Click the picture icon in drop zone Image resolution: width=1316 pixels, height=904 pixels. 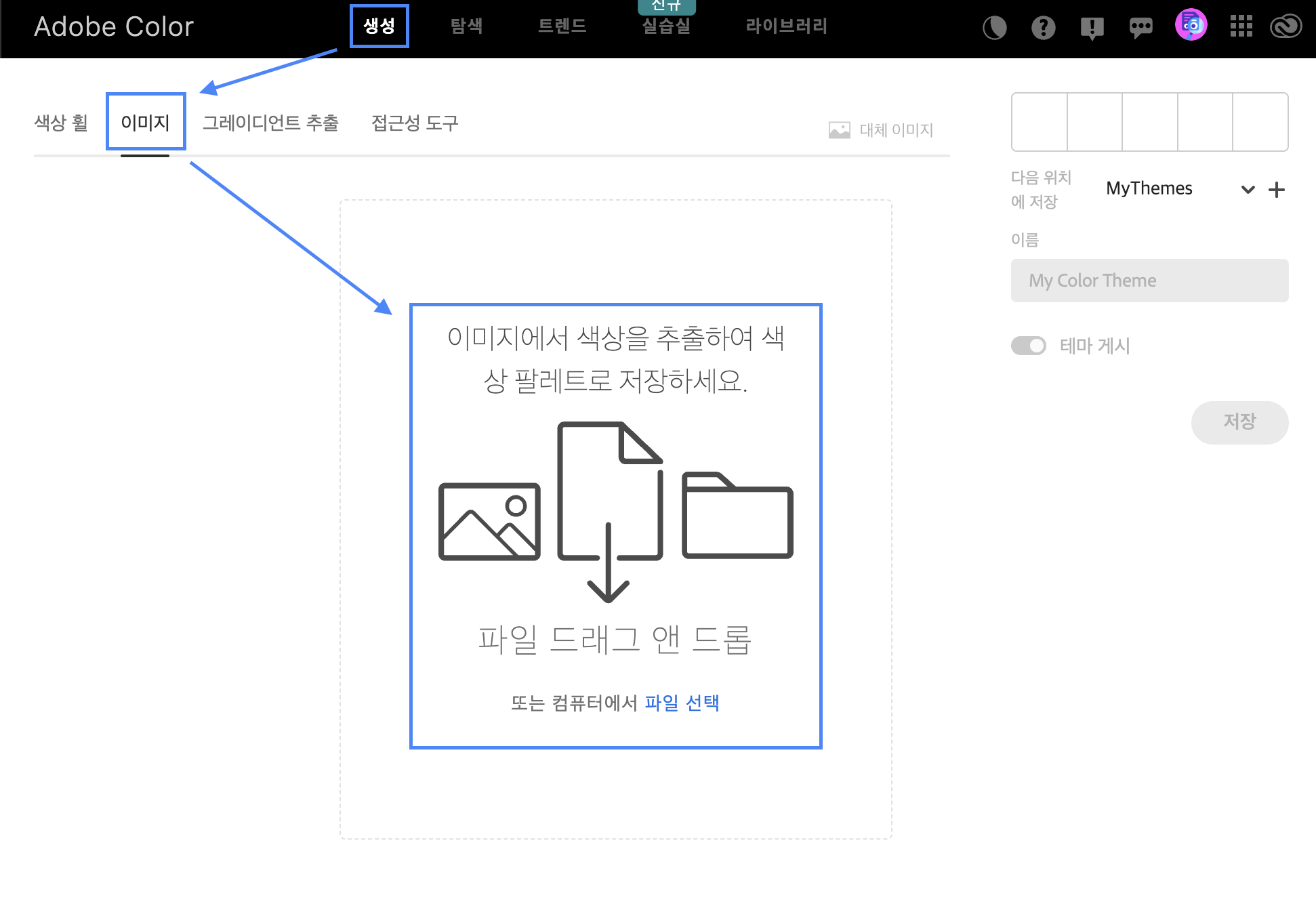[489, 521]
